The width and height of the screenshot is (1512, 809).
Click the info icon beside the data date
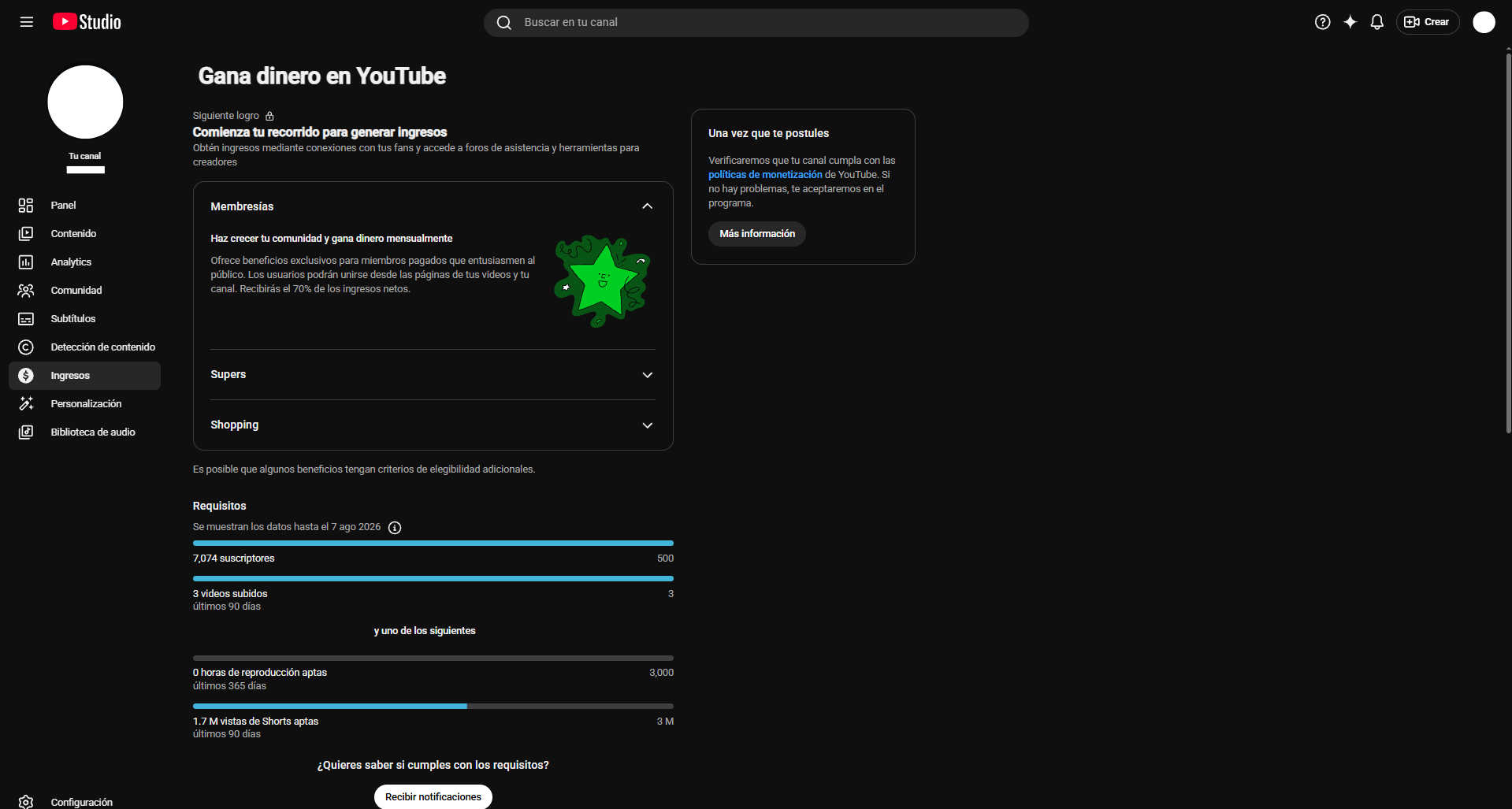click(x=395, y=528)
